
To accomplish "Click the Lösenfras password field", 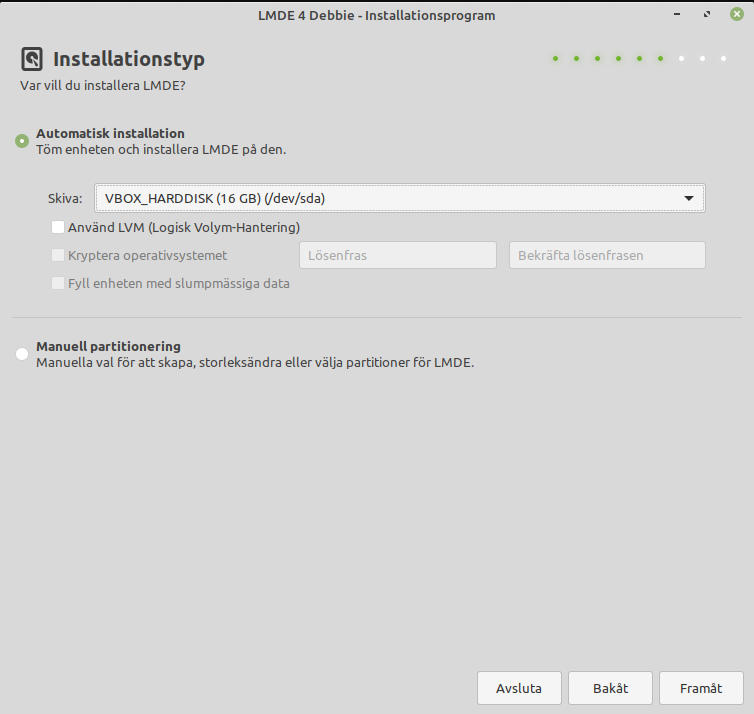I will point(397,255).
